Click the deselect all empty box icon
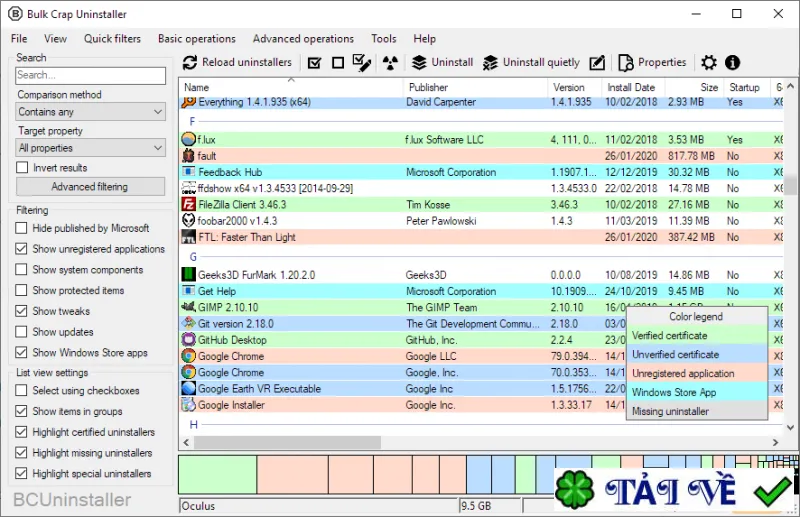800x517 pixels. pyautogui.click(x=338, y=63)
